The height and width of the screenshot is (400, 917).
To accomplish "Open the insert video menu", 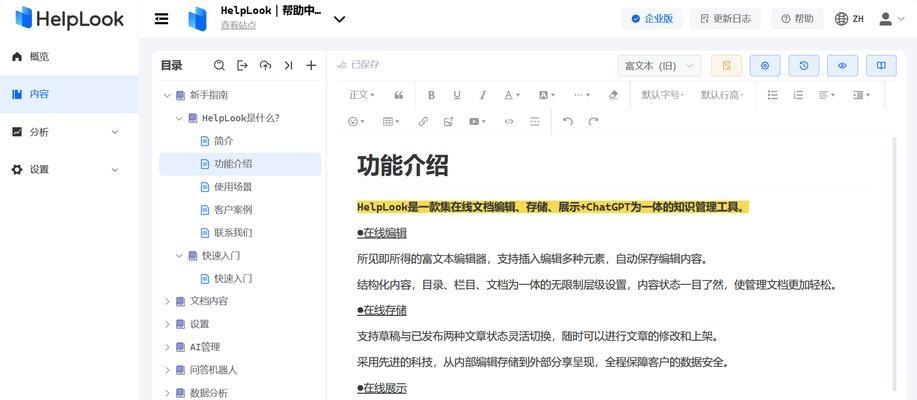I will [x=477, y=121].
